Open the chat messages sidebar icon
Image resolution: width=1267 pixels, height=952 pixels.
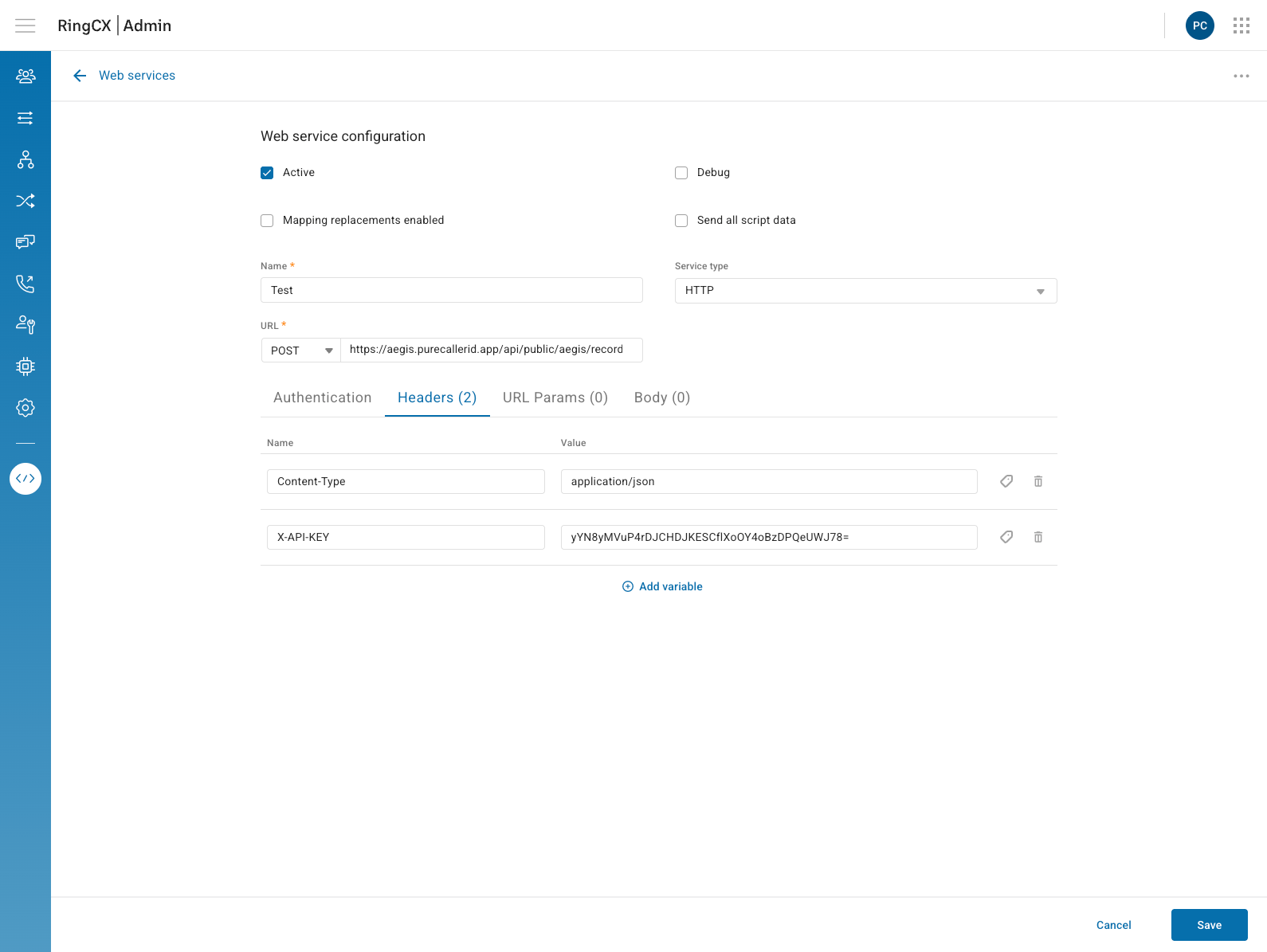25,242
